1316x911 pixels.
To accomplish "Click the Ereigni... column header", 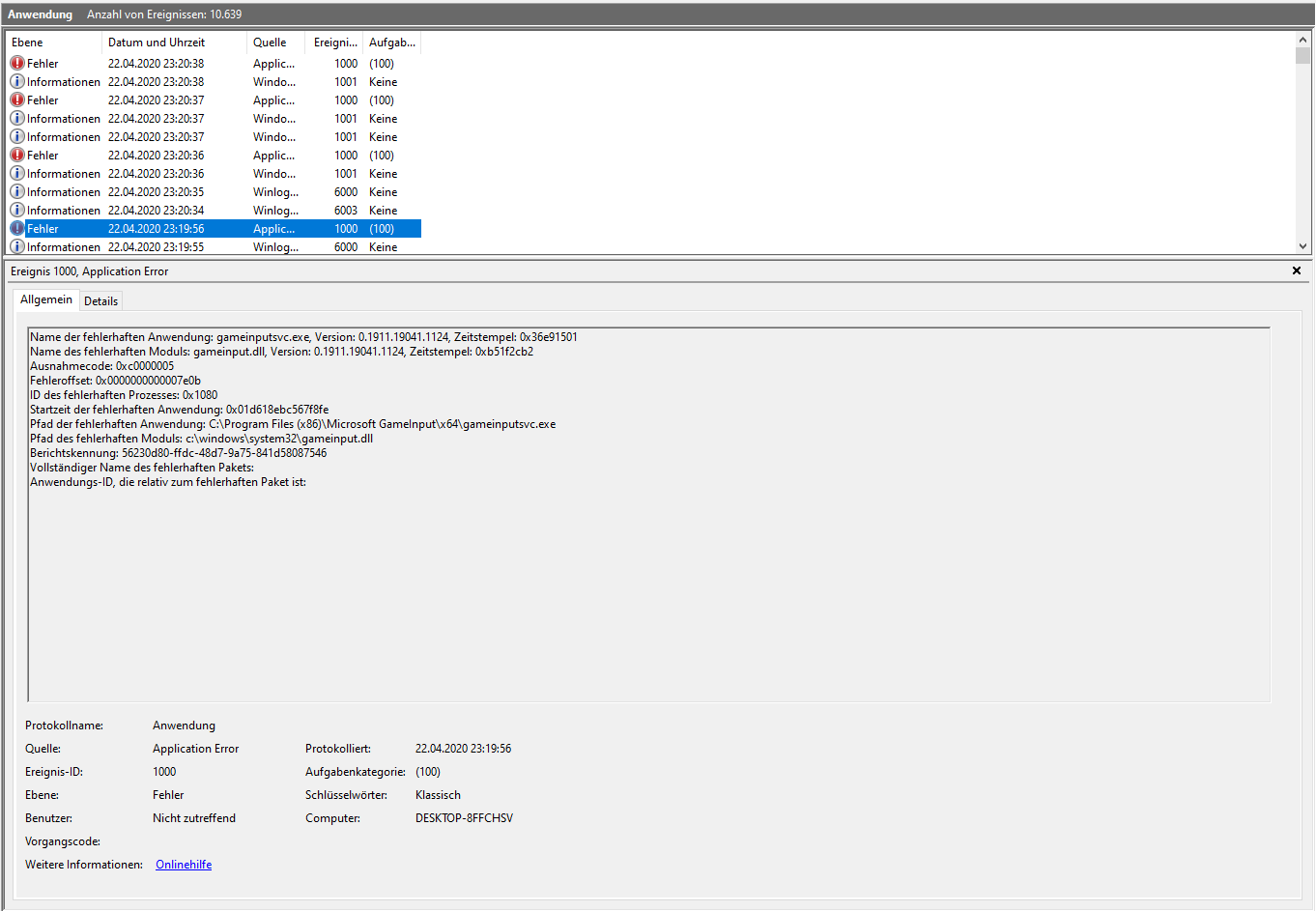I will coord(334,43).
